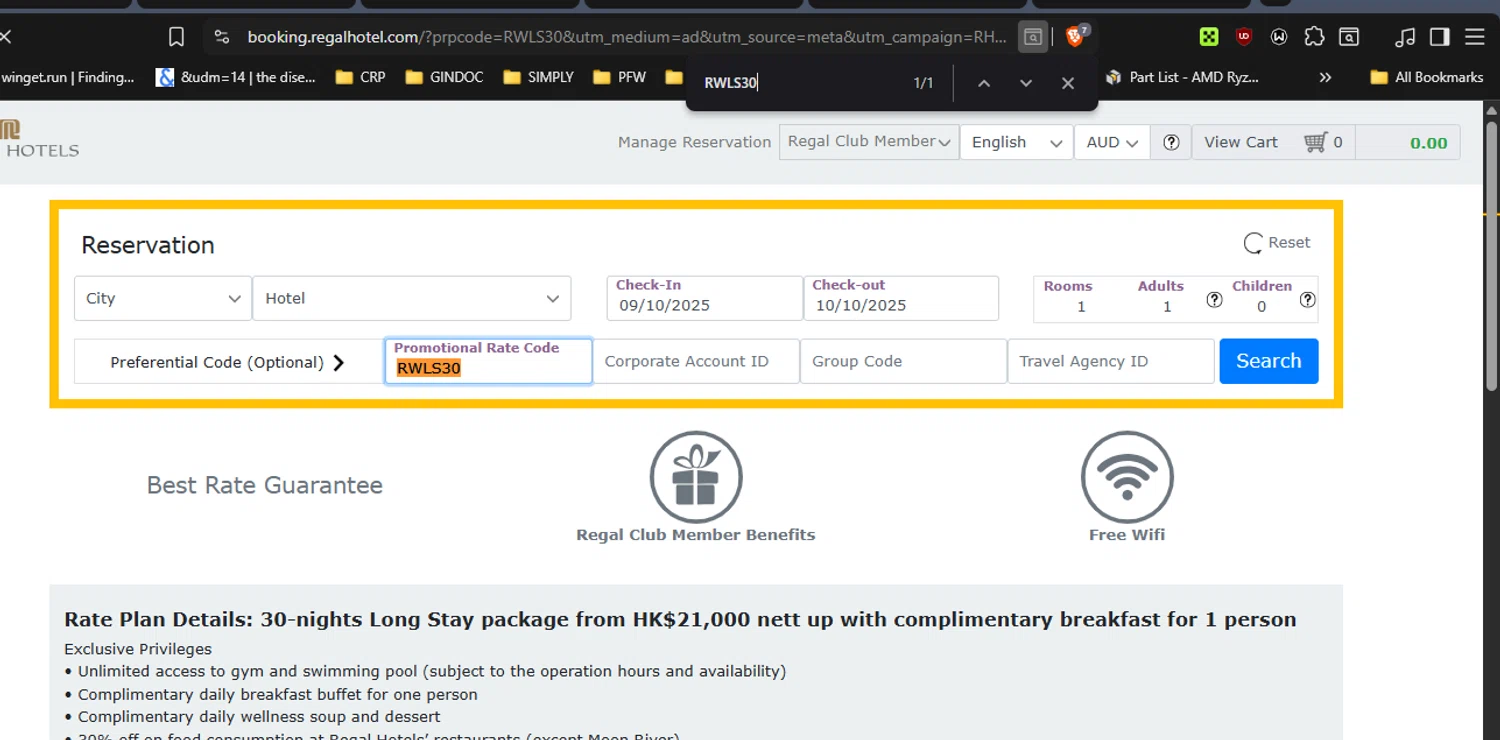The height and width of the screenshot is (740, 1500).
Task: Click Manage Reservation link
Action: (x=694, y=142)
